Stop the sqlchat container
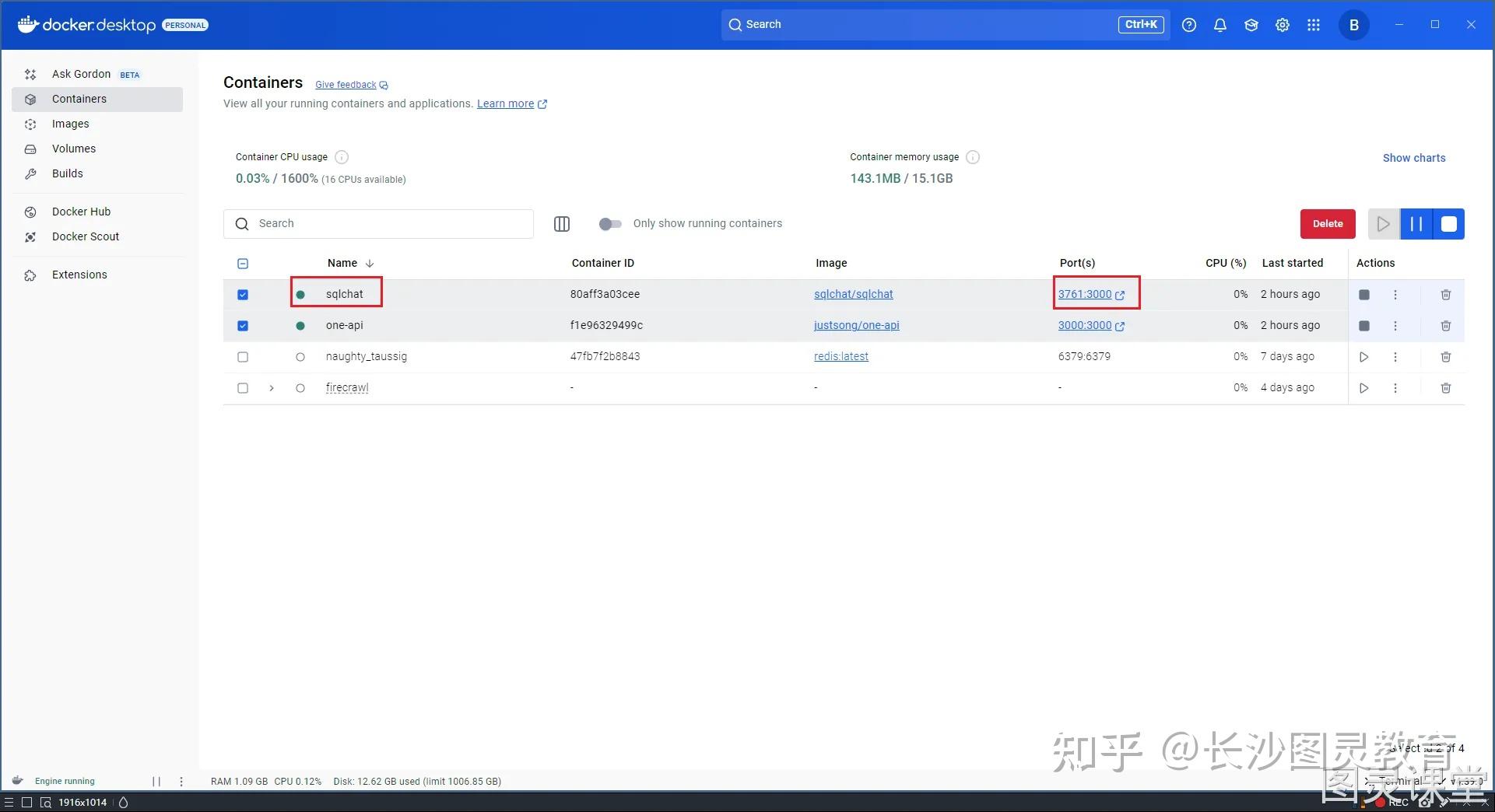1495x812 pixels. point(1363,295)
